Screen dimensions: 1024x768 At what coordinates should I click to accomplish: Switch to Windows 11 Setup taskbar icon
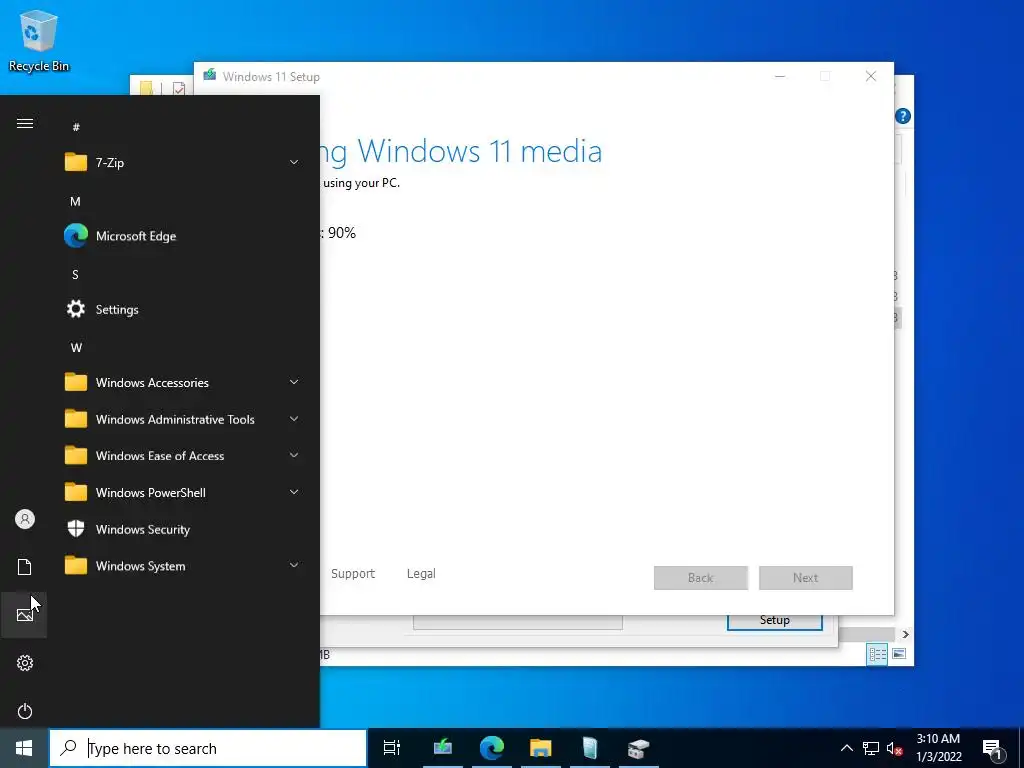pyautogui.click(x=443, y=748)
